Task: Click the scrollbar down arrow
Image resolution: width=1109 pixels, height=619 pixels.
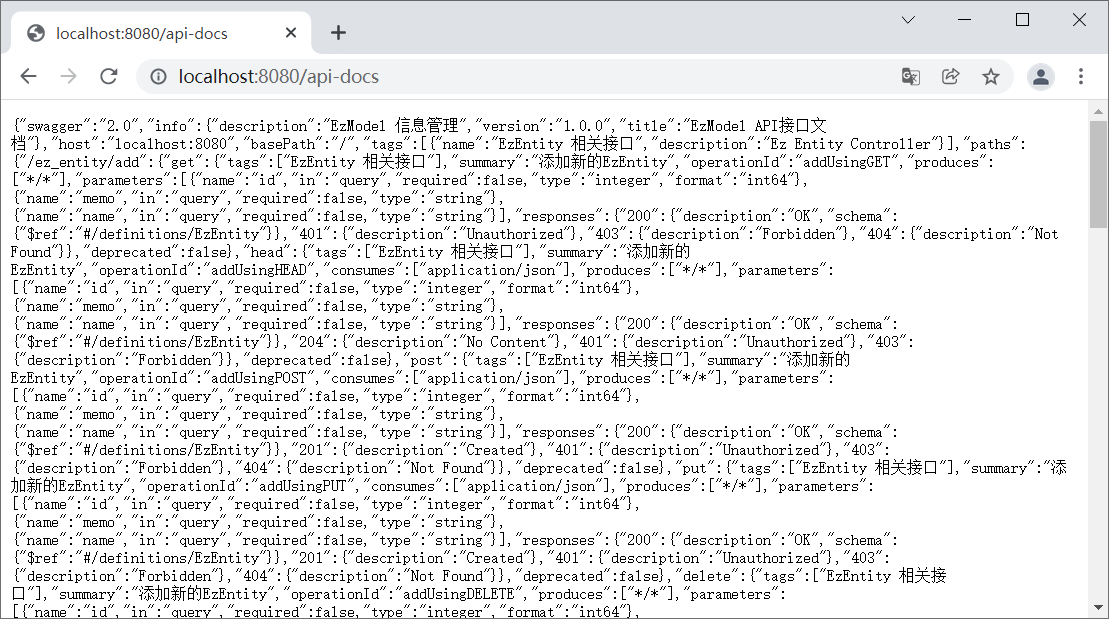Action: (x=1098, y=608)
